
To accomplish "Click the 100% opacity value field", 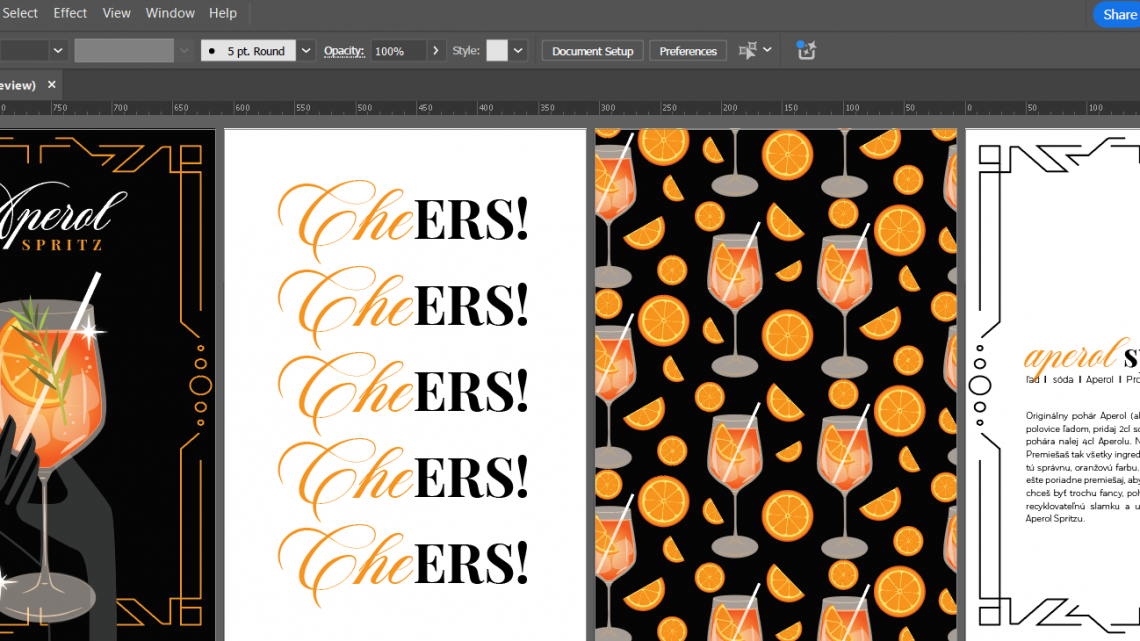I will (x=398, y=51).
